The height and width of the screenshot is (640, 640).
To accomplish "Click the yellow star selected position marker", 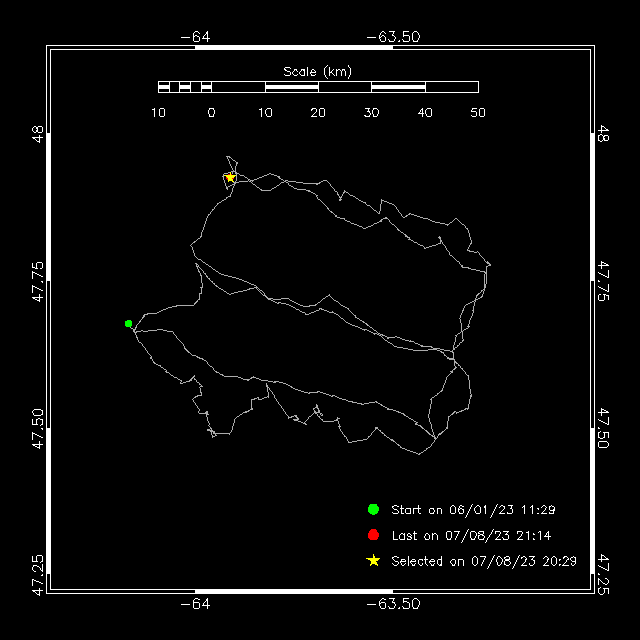I will tap(230, 178).
